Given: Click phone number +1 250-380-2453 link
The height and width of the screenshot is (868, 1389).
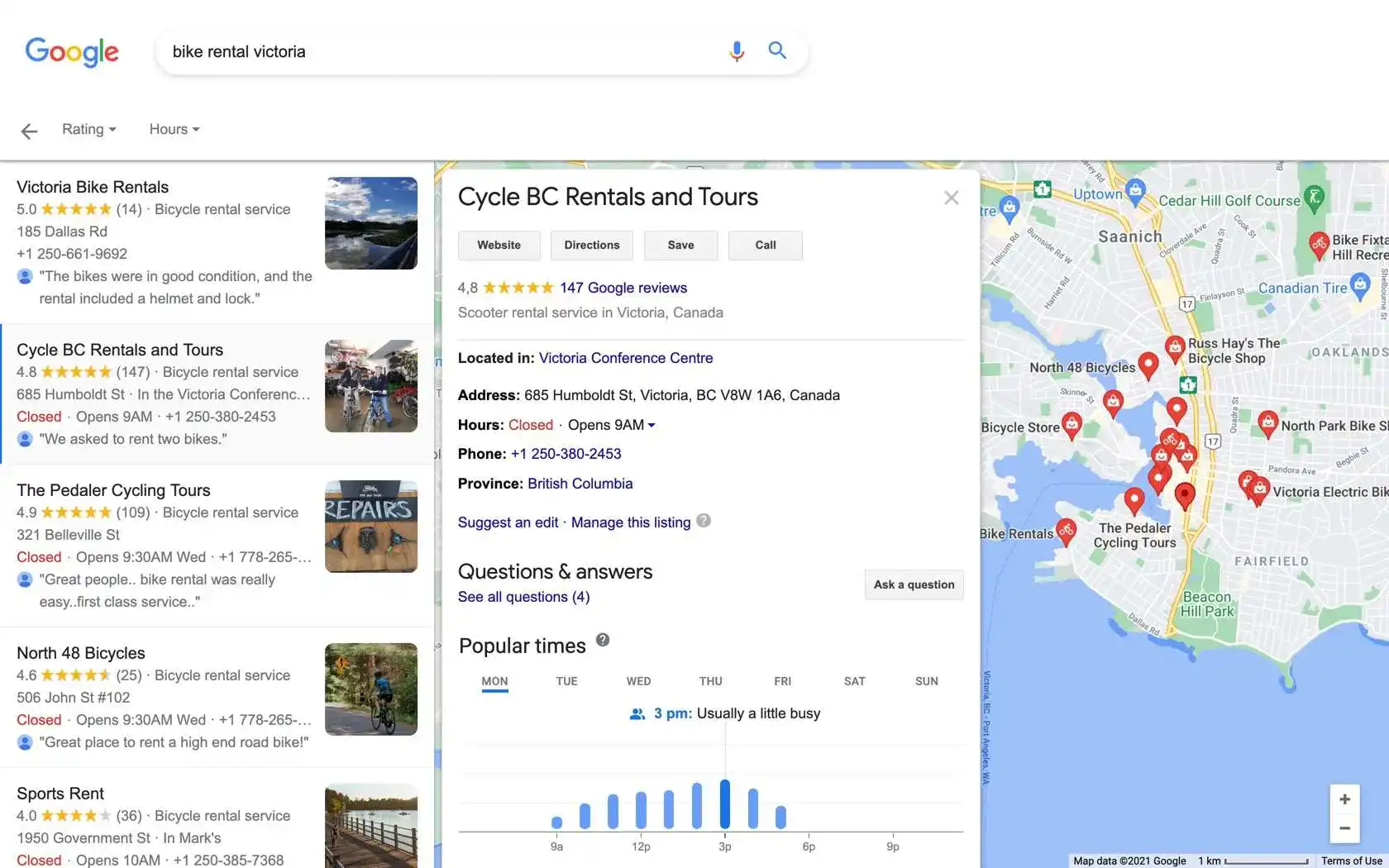Looking at the screenshot, I should [x=566, y=454].
